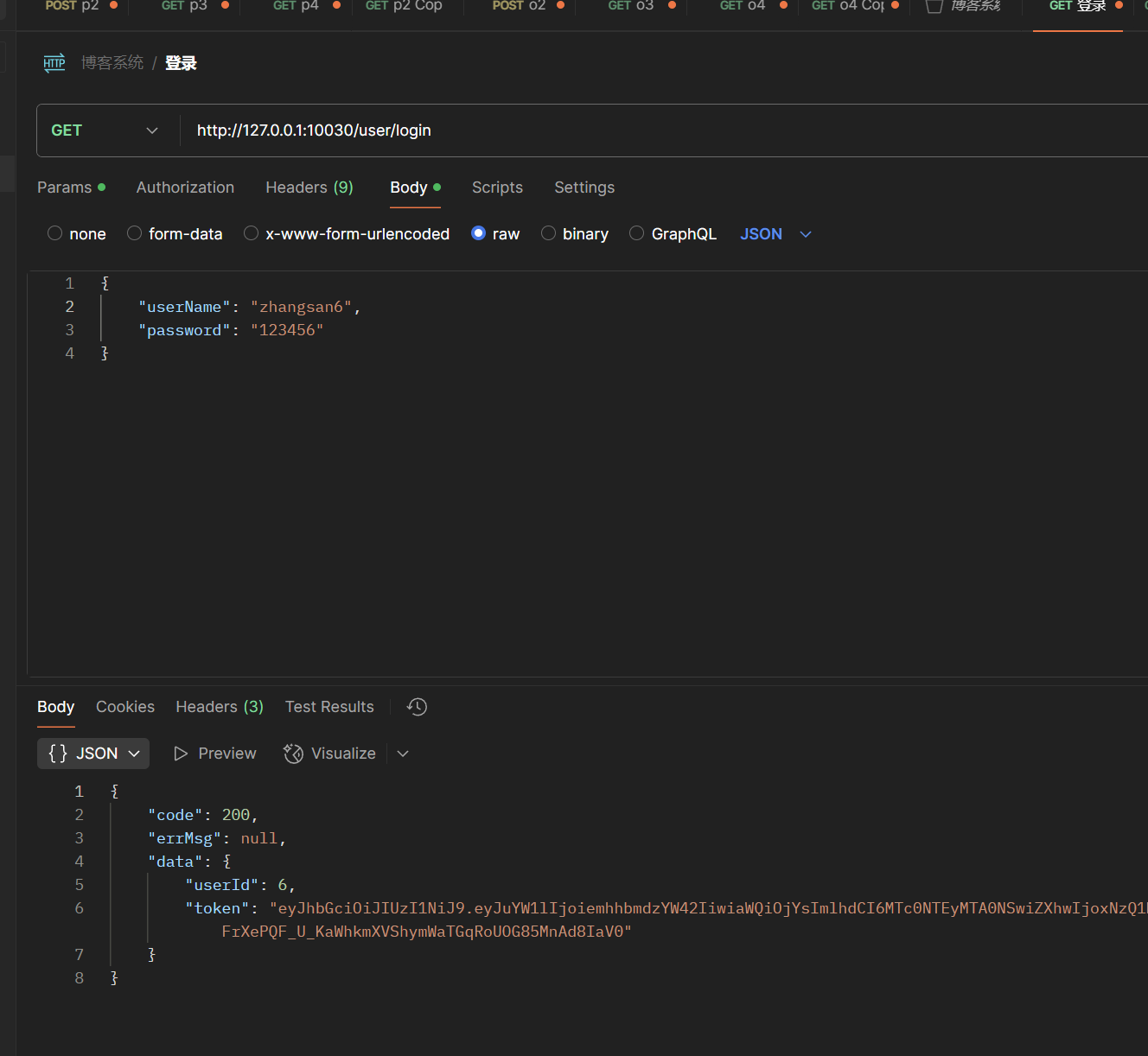1148x1056 pixels.
Task: Click the Visualize chart icon
Action: (x=294, y=754)
